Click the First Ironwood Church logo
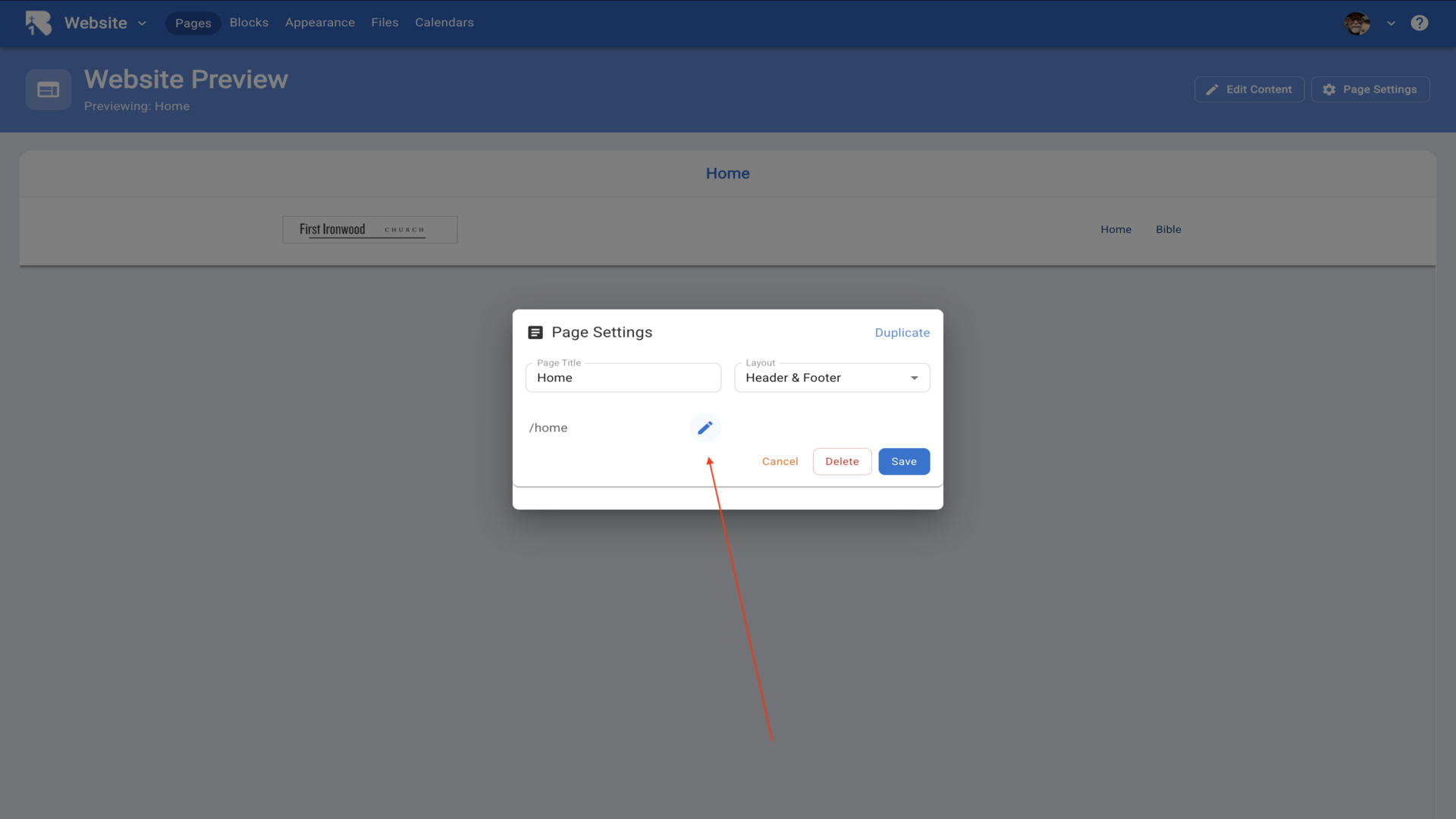1456x819 pixels. 369,229
